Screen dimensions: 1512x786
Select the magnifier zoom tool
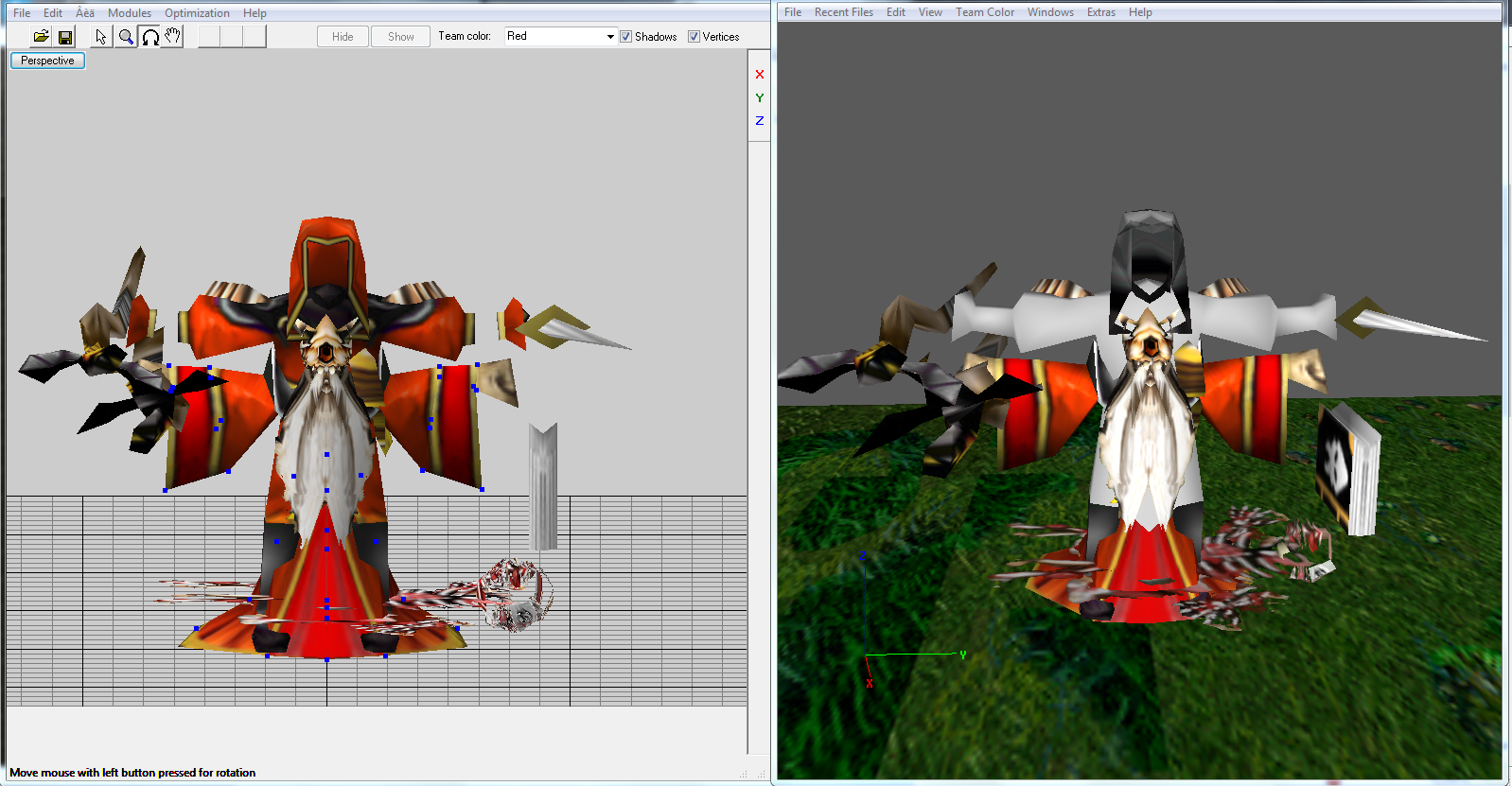[x=126, y=37]
